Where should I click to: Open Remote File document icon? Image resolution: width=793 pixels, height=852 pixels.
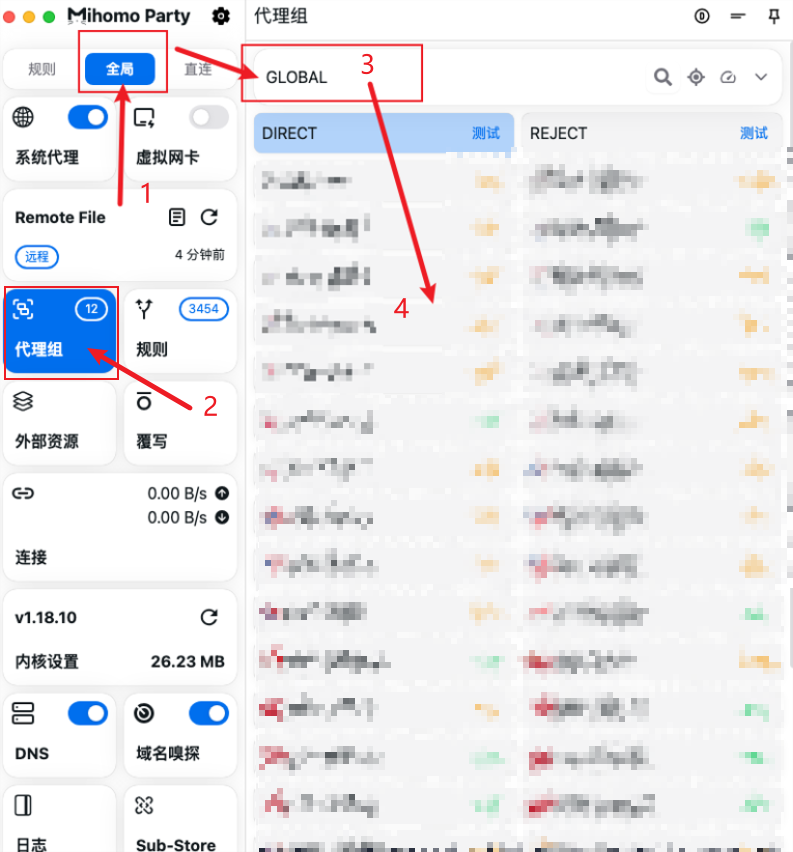pyautogui.click(x=177, y=217)
